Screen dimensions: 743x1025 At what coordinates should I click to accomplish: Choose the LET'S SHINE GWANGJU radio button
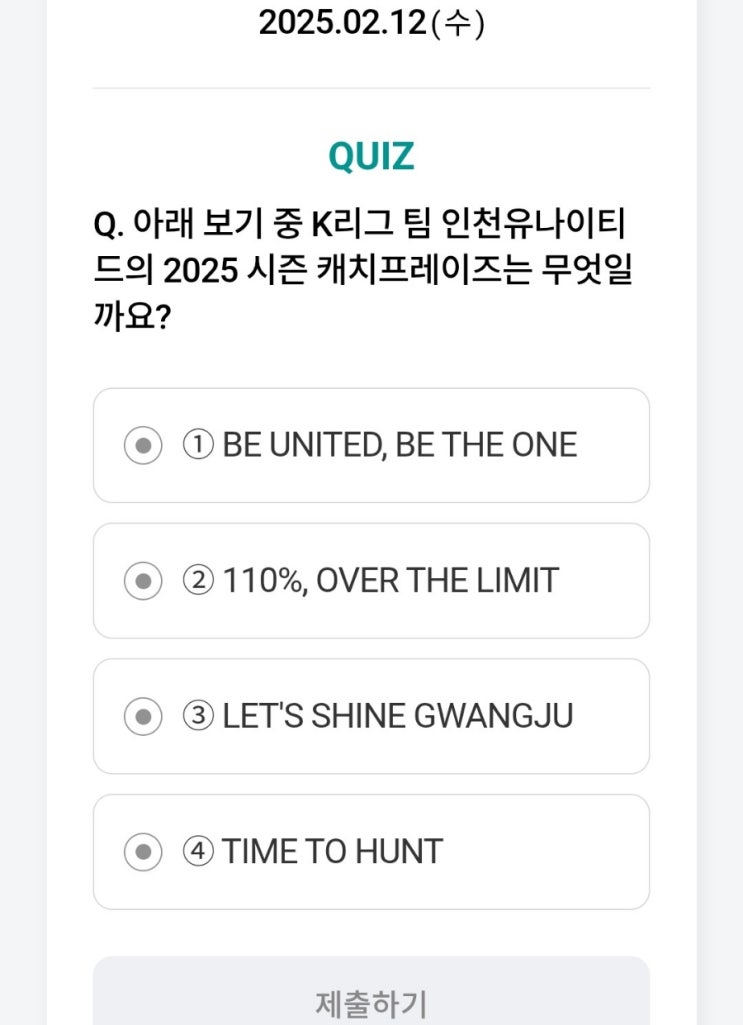coord(143,716)
